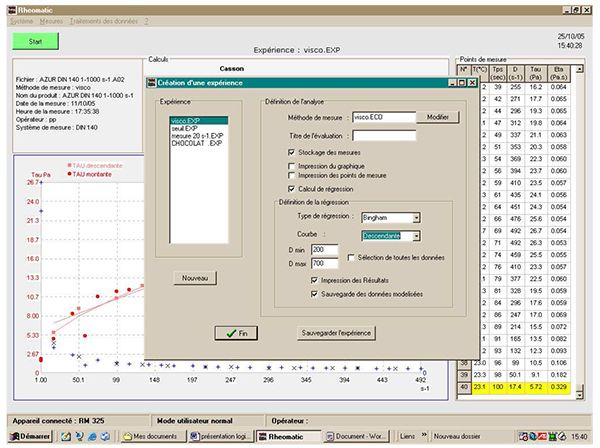Click the taskbar clock showing 15:40
This screenshot has height=448, width=600.
click(x=579, y=436)
